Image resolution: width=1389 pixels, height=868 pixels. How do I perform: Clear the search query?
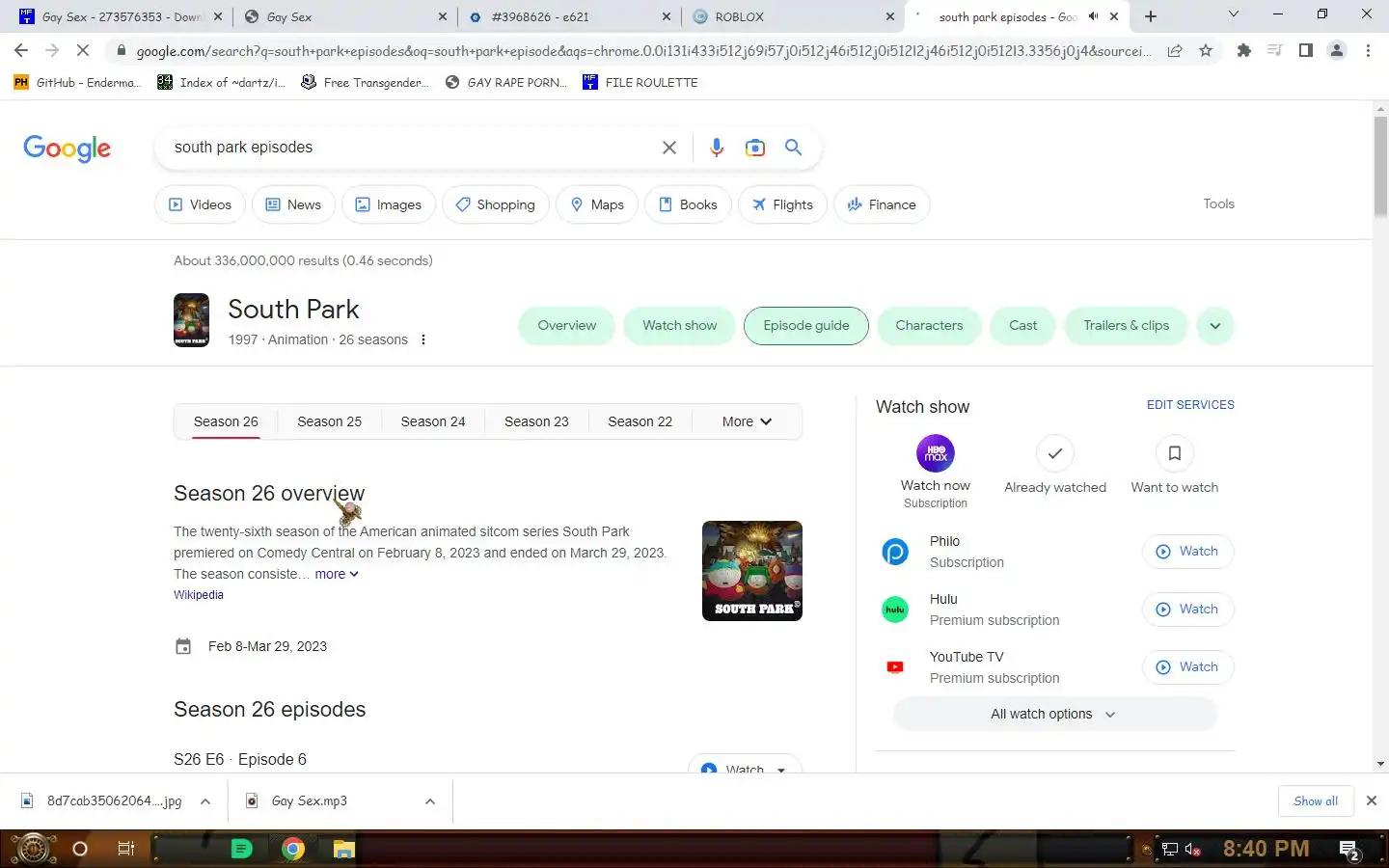(x=668, y=148)
